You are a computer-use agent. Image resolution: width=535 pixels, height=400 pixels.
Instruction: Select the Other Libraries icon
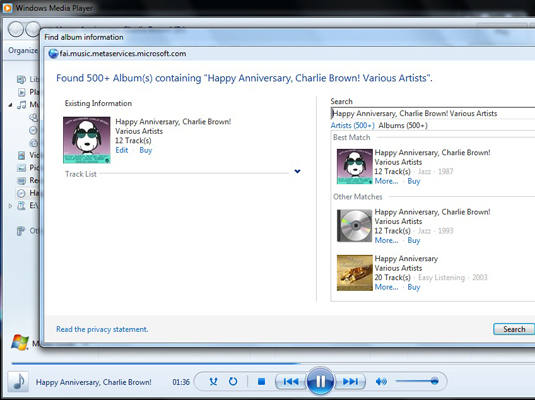[21, 231]
